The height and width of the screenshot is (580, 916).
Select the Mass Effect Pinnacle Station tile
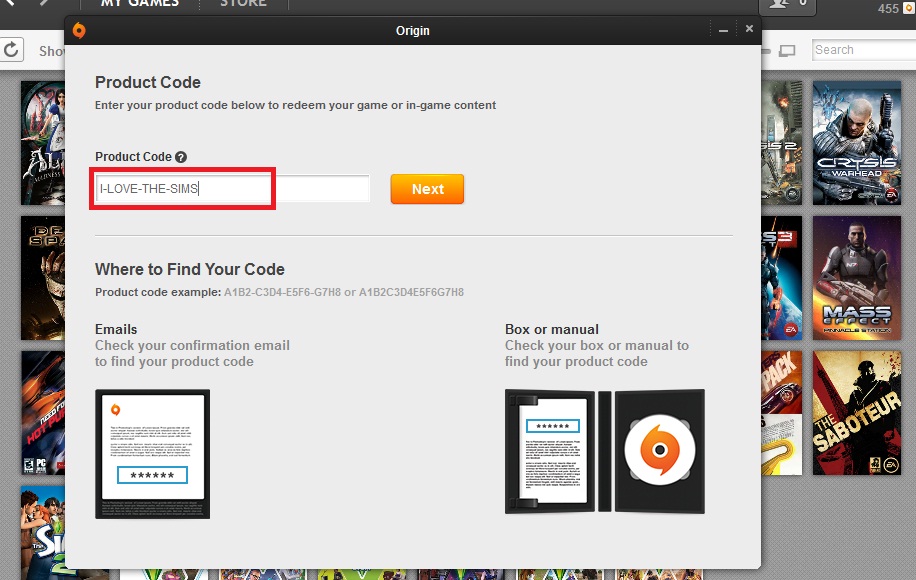tap(856, 278)
